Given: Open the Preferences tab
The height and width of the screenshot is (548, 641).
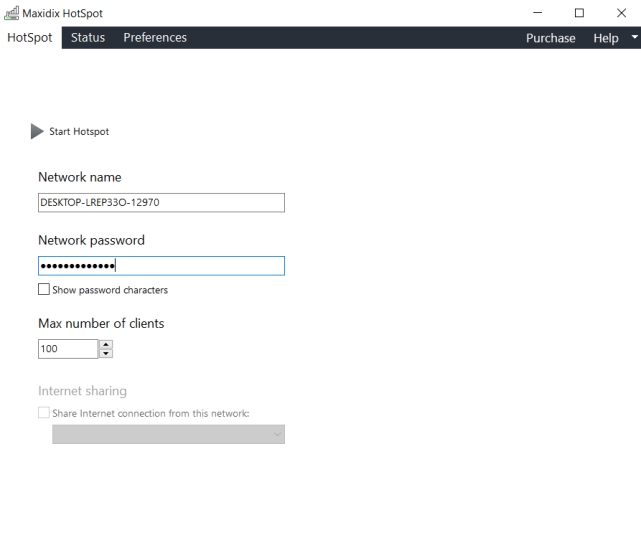Looking at the screenshot, I should coord(155,38).
